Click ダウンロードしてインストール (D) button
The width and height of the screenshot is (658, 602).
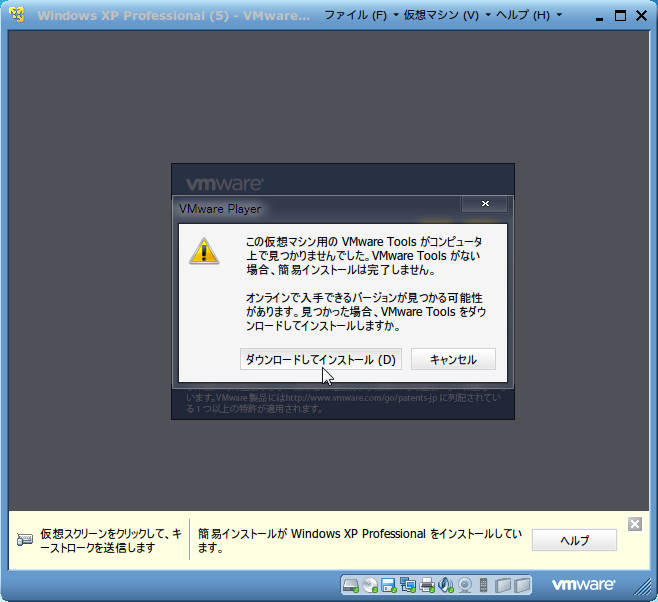click(x=321, y=359)
